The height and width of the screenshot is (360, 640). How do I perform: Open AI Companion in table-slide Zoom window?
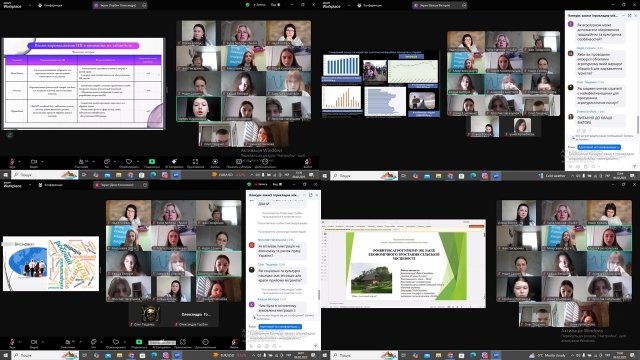point(174,162)
